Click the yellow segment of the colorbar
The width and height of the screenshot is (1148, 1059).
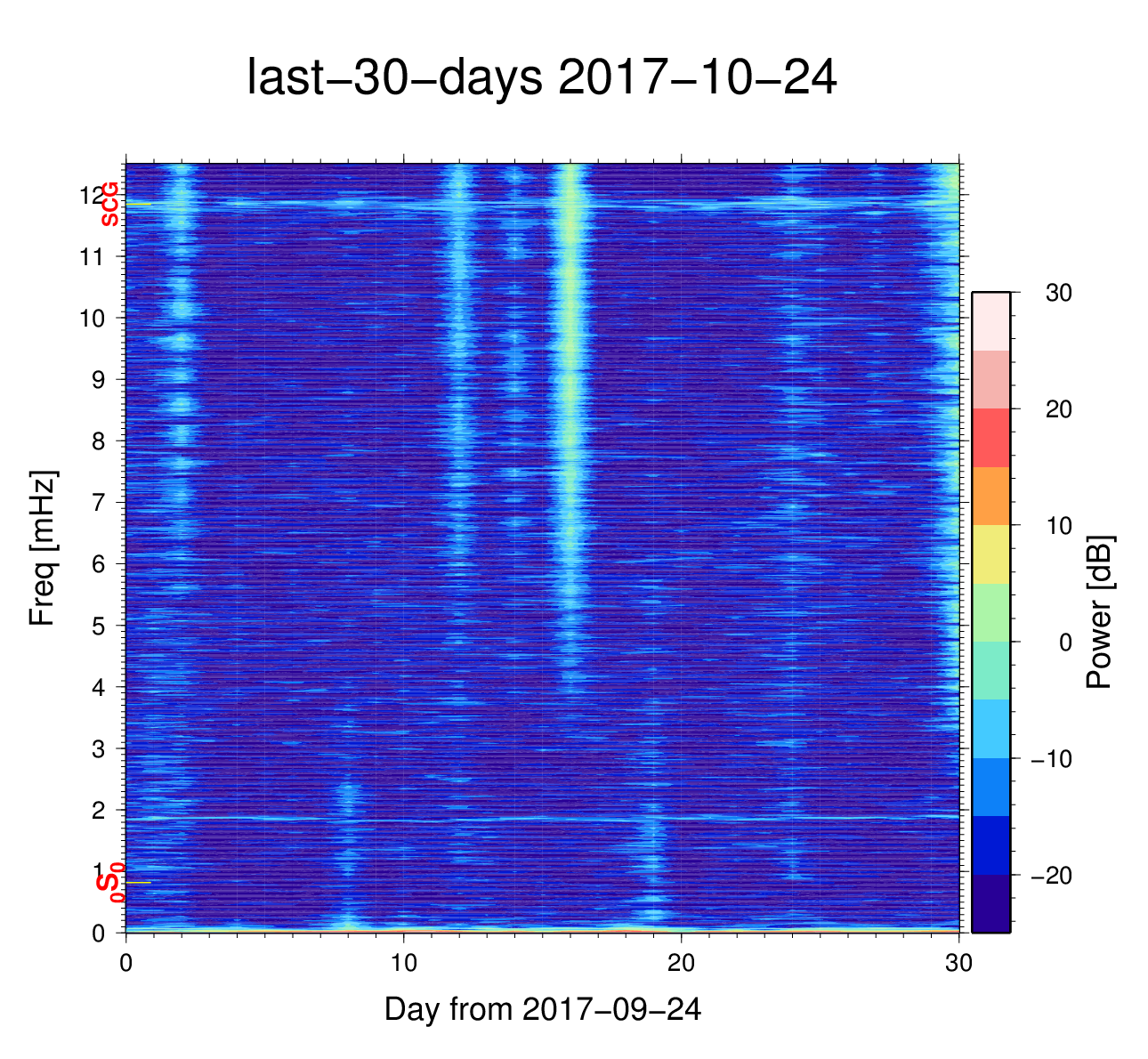(990, 554)
